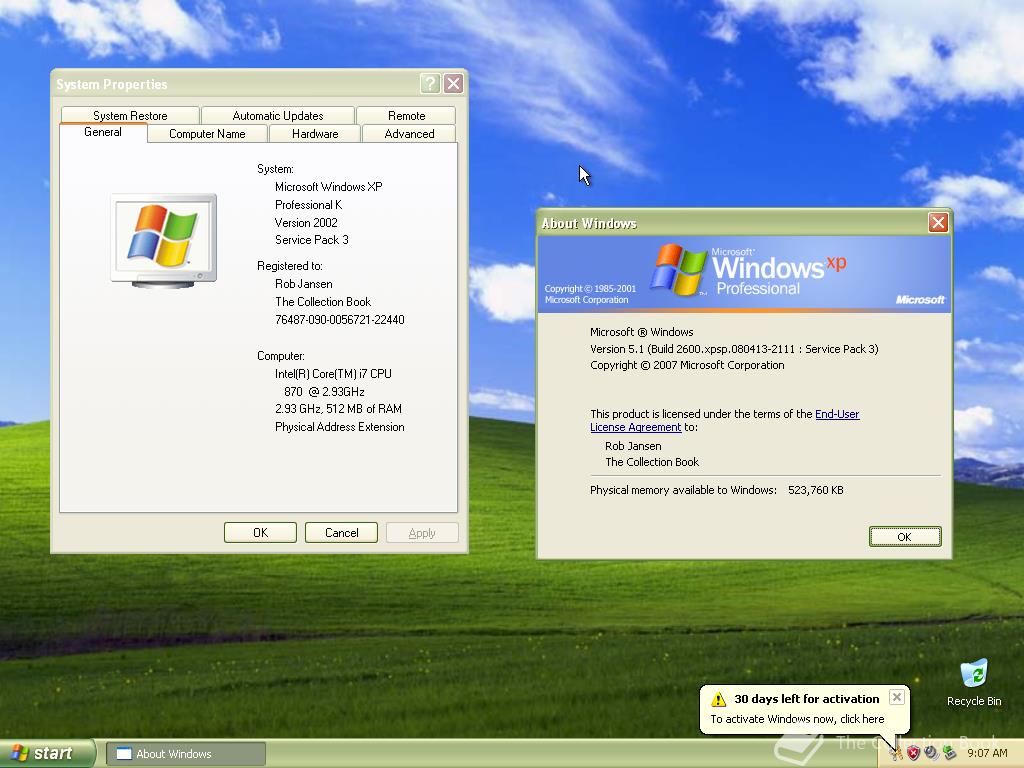The height and width of the screenshot is (768, 1024).
Task: Click the volume speaker tray icon
Action: 931,754
